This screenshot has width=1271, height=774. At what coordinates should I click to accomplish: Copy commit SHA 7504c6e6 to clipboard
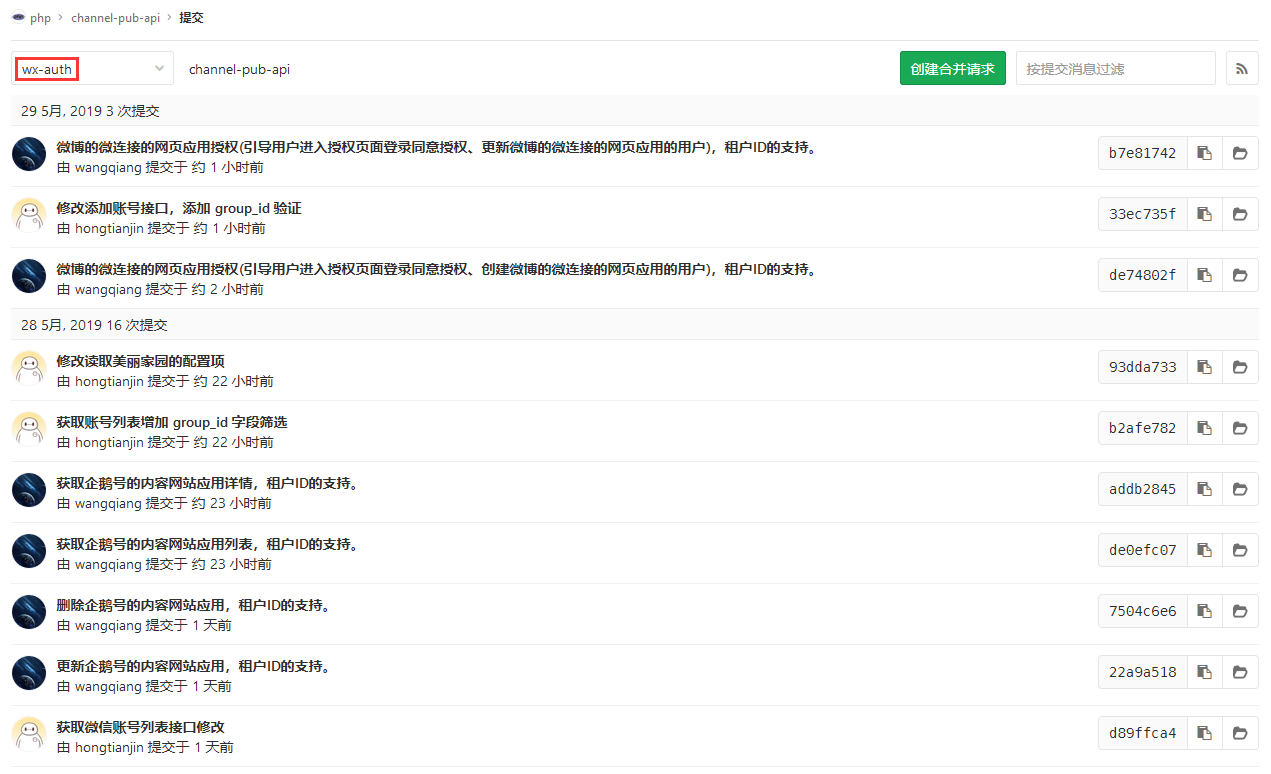(1205, 611)
